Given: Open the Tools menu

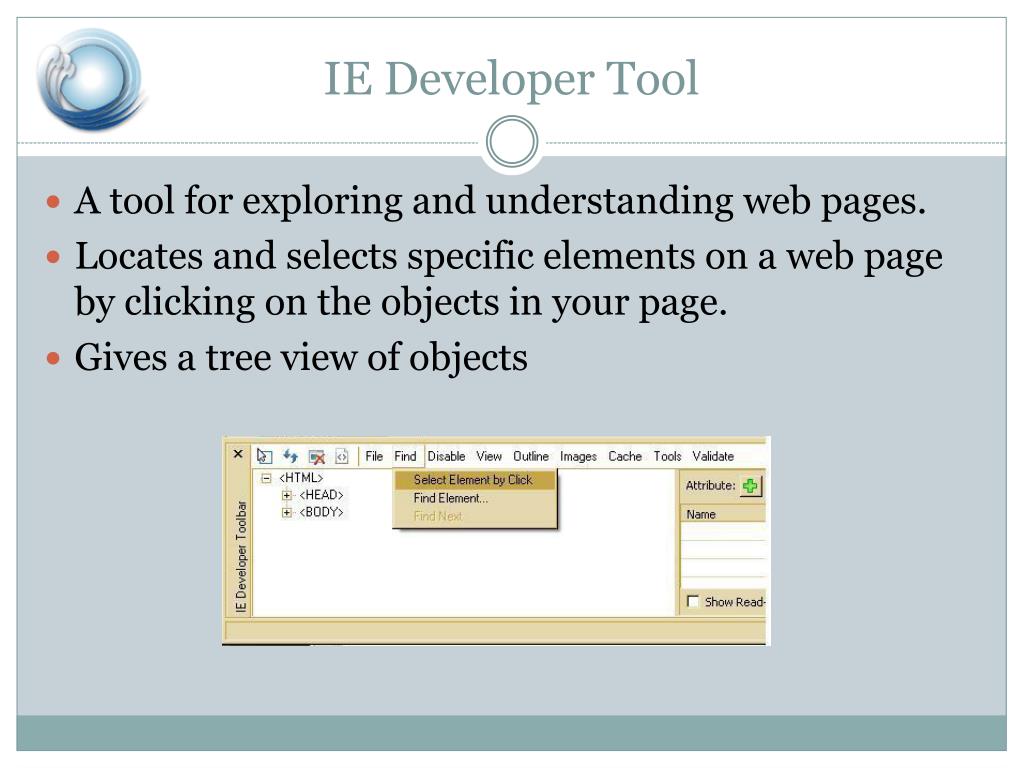Looking at the screenshot, I should tap(667, 456).
